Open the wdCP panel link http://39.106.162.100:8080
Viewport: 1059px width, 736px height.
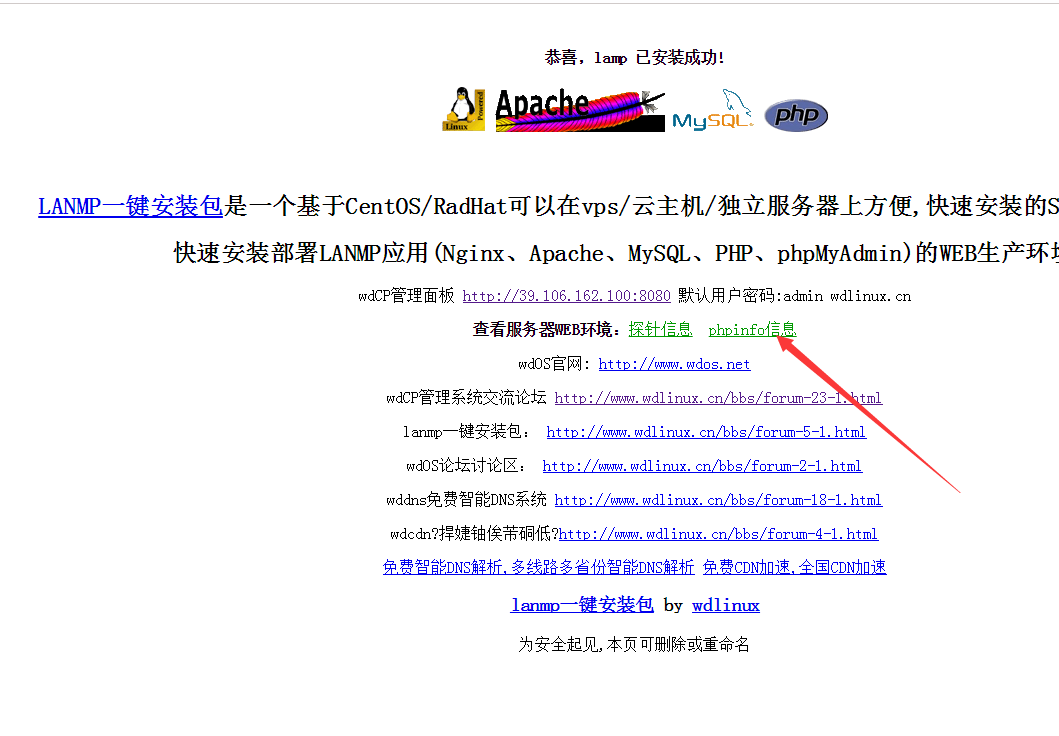(x=567, y=296)
